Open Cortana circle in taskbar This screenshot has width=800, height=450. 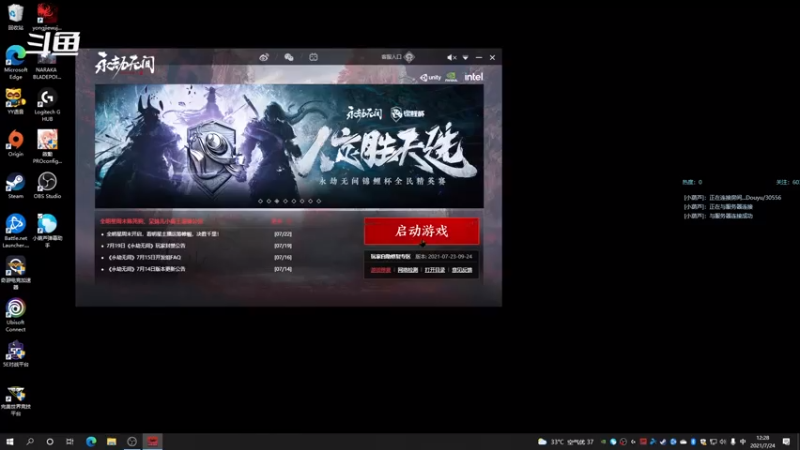(x=49, y=441)
